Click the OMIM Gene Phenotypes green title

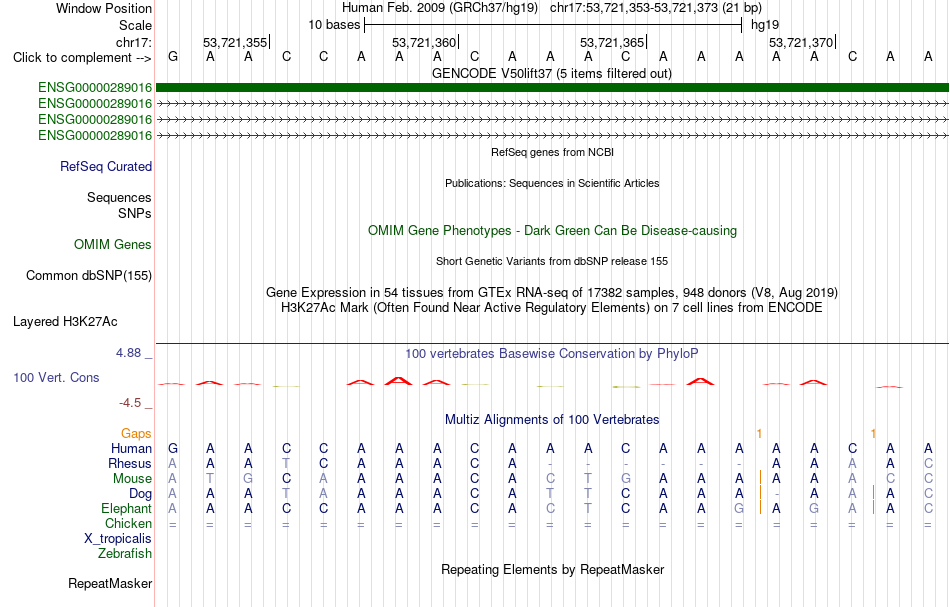tap(553, 230)
